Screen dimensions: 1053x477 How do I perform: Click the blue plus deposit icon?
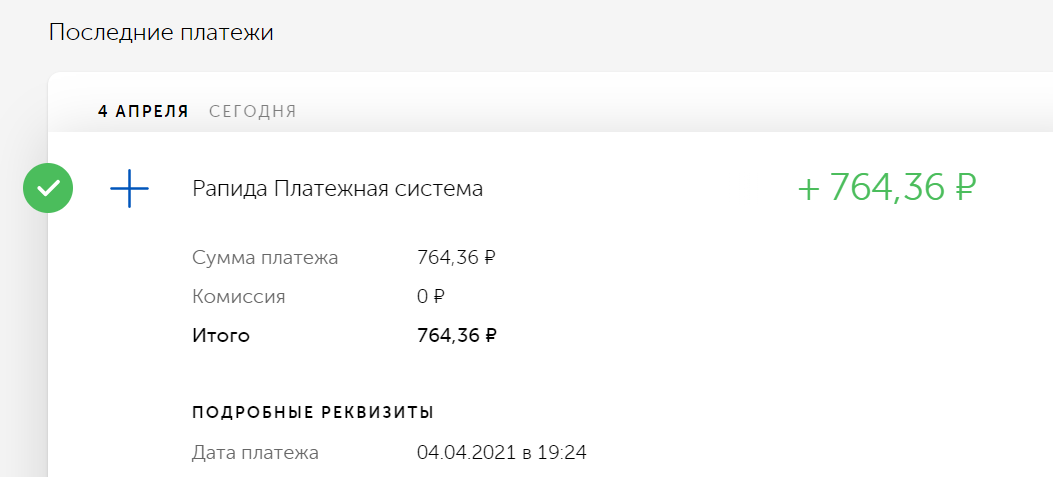click(x=129, y=189)
